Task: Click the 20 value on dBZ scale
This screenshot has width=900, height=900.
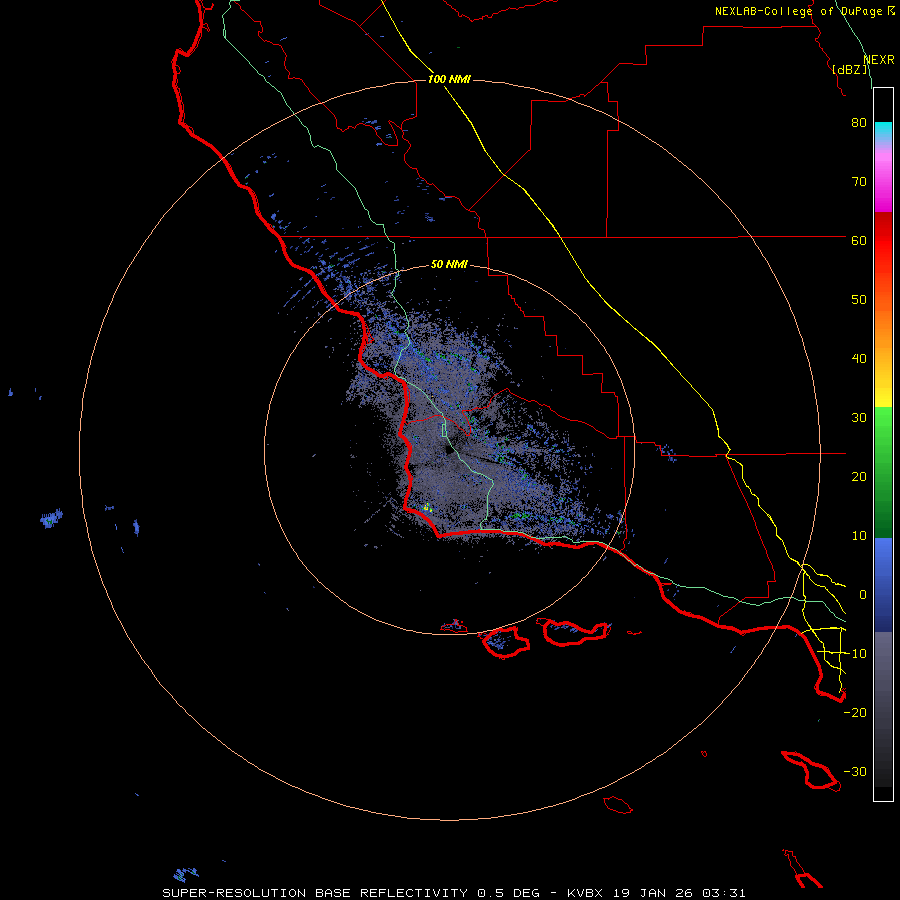Action: click(859, 477)
